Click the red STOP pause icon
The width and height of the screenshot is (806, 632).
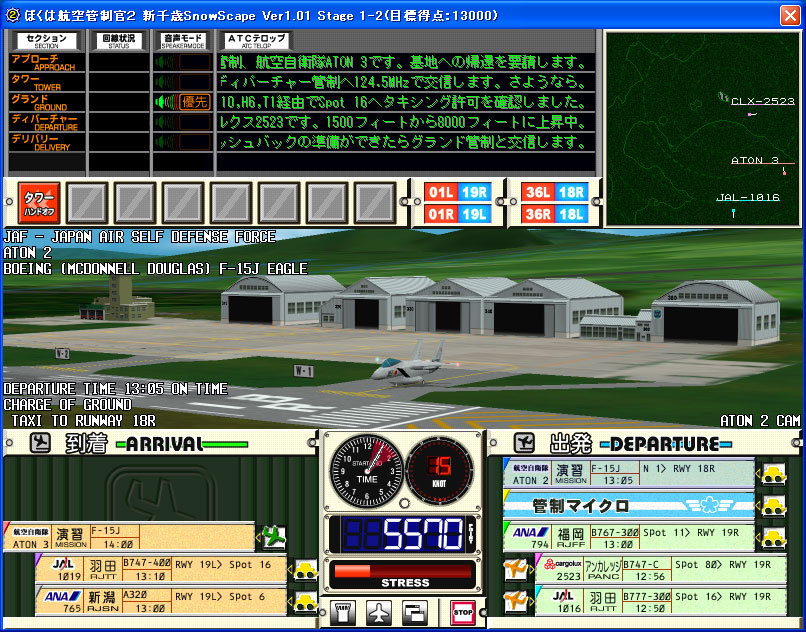[462, 612]
